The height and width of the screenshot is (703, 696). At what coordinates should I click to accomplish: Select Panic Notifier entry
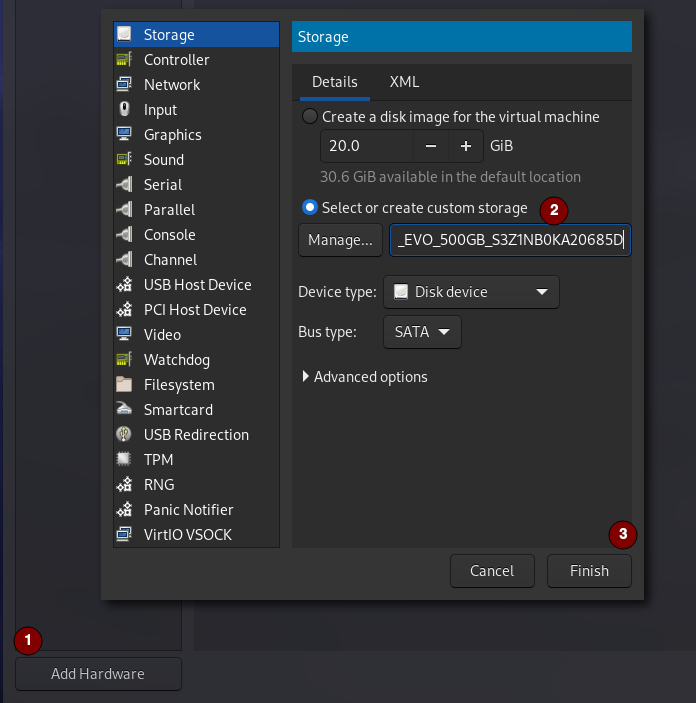pyautogui.click(x=196, y=510)
